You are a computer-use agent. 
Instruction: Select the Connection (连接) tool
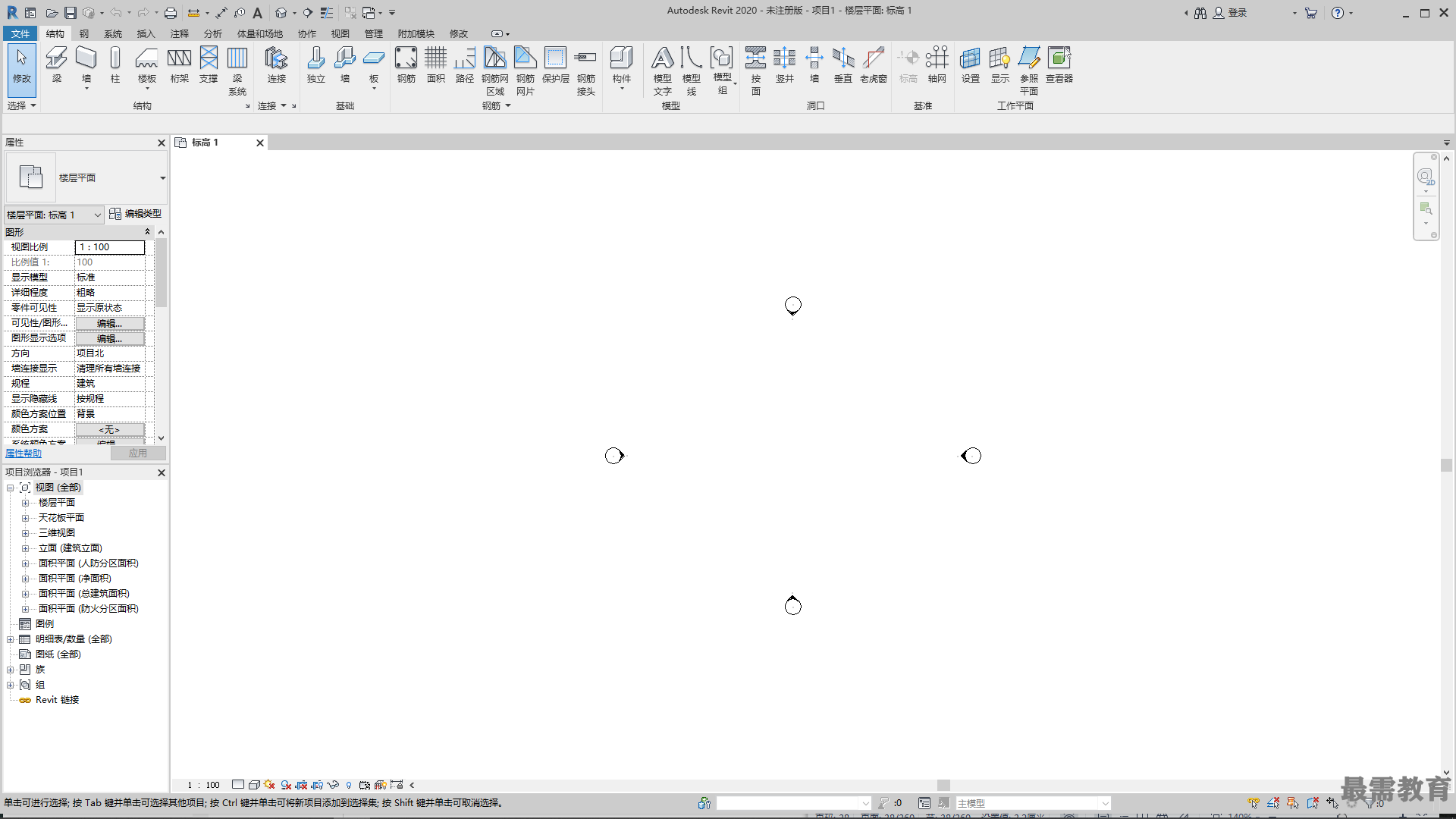[276, 65]
